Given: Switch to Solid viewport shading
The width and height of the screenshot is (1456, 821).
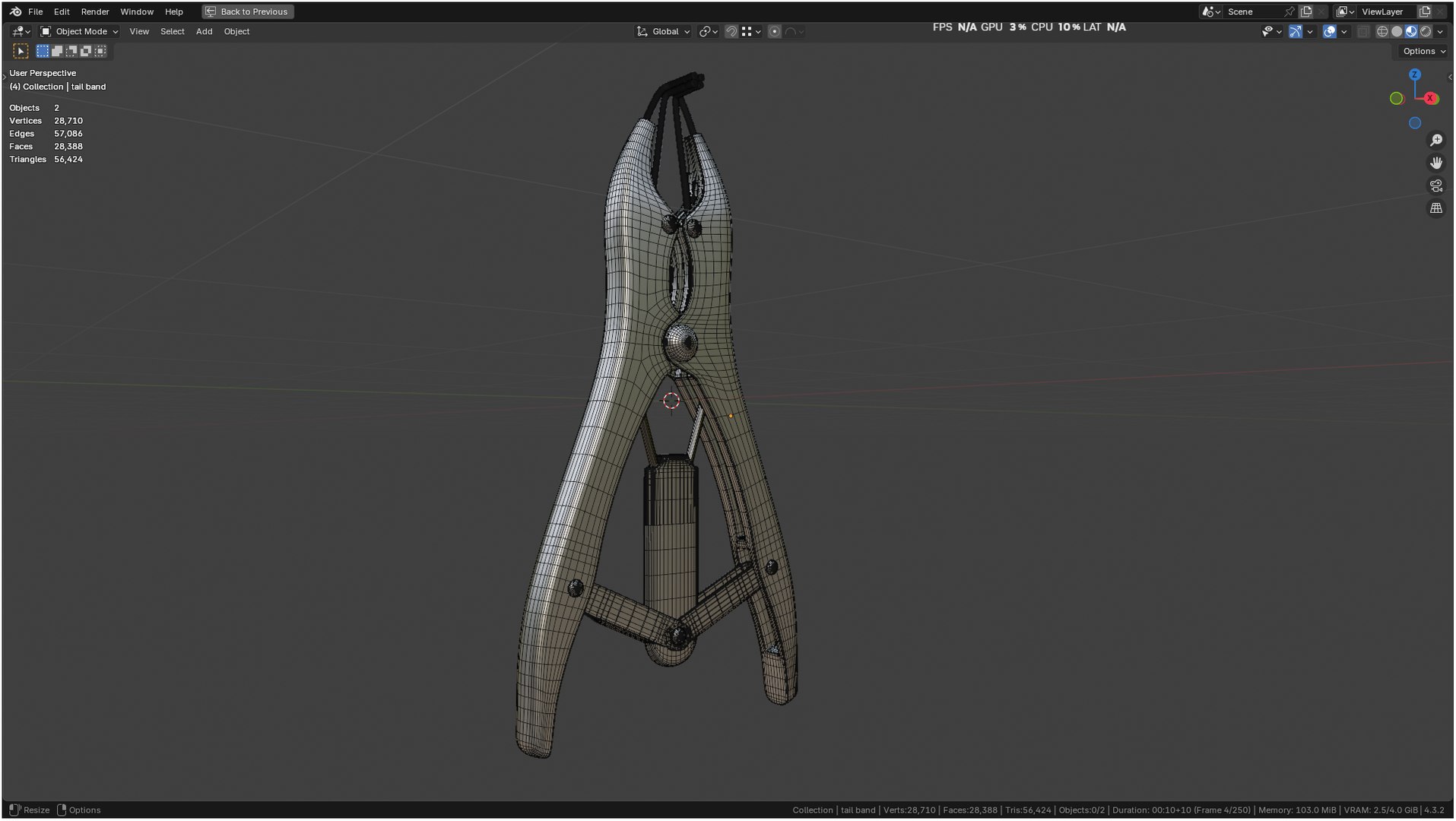Looking at the screenshot, I should tap(1397, 31).
